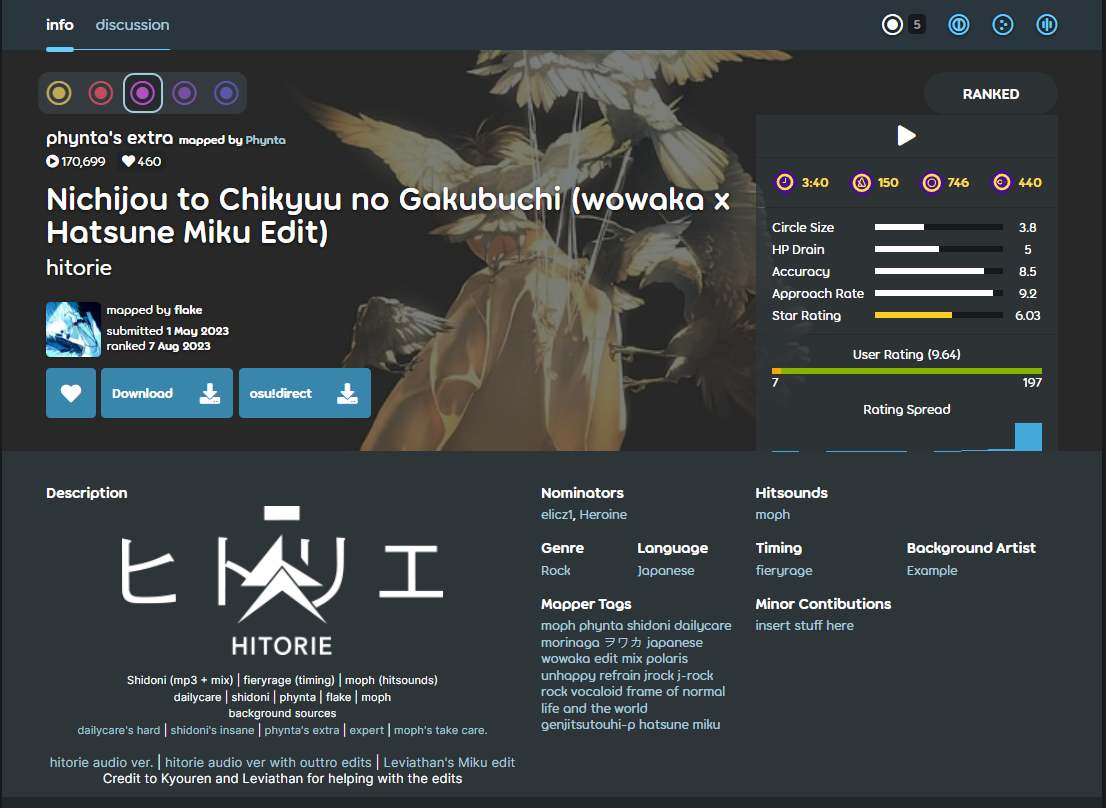Viewport: 1106px width, 808px height.
Task: Open hitsounder moph's link
Action: click(772, 515)
